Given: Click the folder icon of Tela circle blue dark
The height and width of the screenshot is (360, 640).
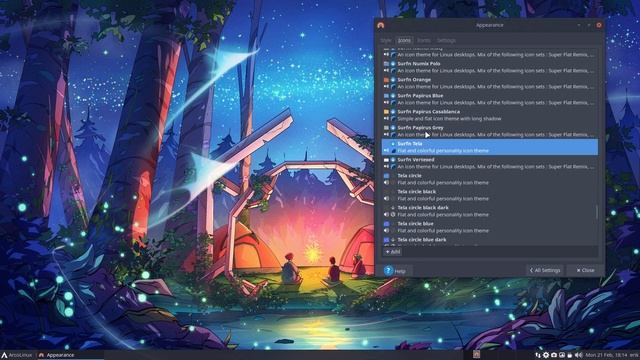Looking at the screenshot, I should [386, 240].
